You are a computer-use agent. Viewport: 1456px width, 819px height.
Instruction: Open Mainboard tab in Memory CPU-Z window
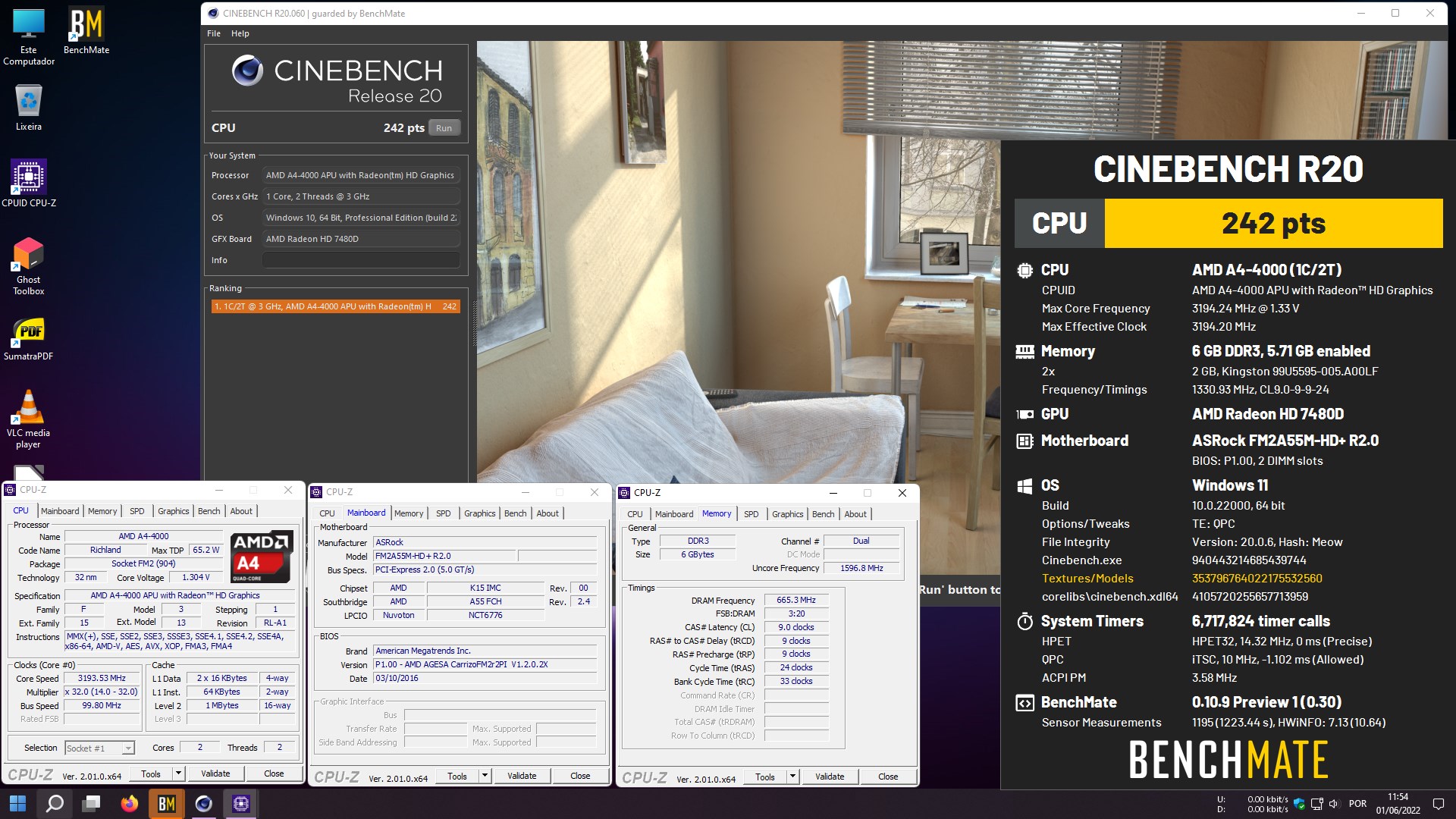tap(674, 514)
